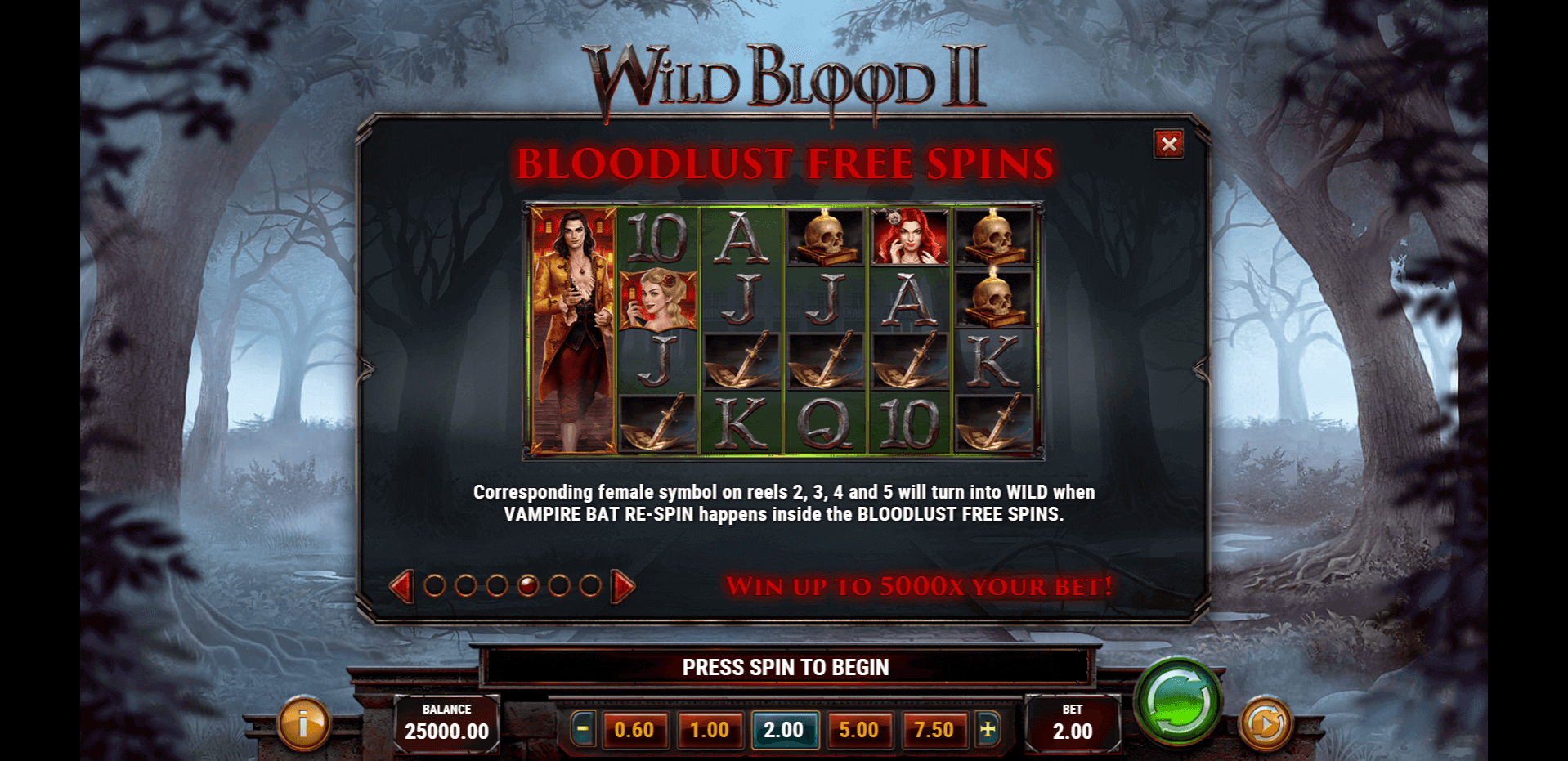The width and height of the screenshot is (1568, 761).
Task: Select the highlighted 2.00 bet option
Action: (784, 730)
